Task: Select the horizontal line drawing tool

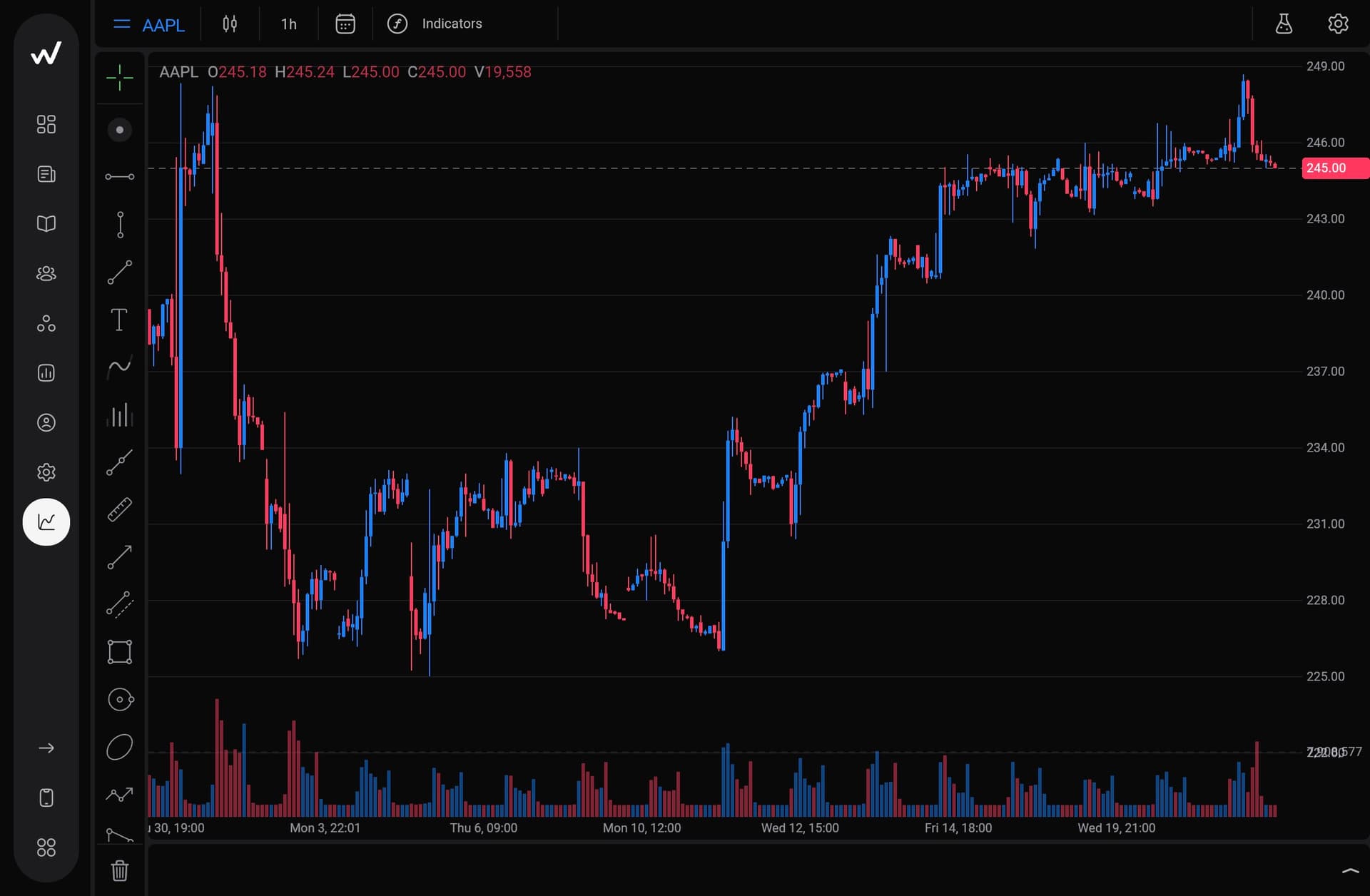Action: (x=120, y=177)
